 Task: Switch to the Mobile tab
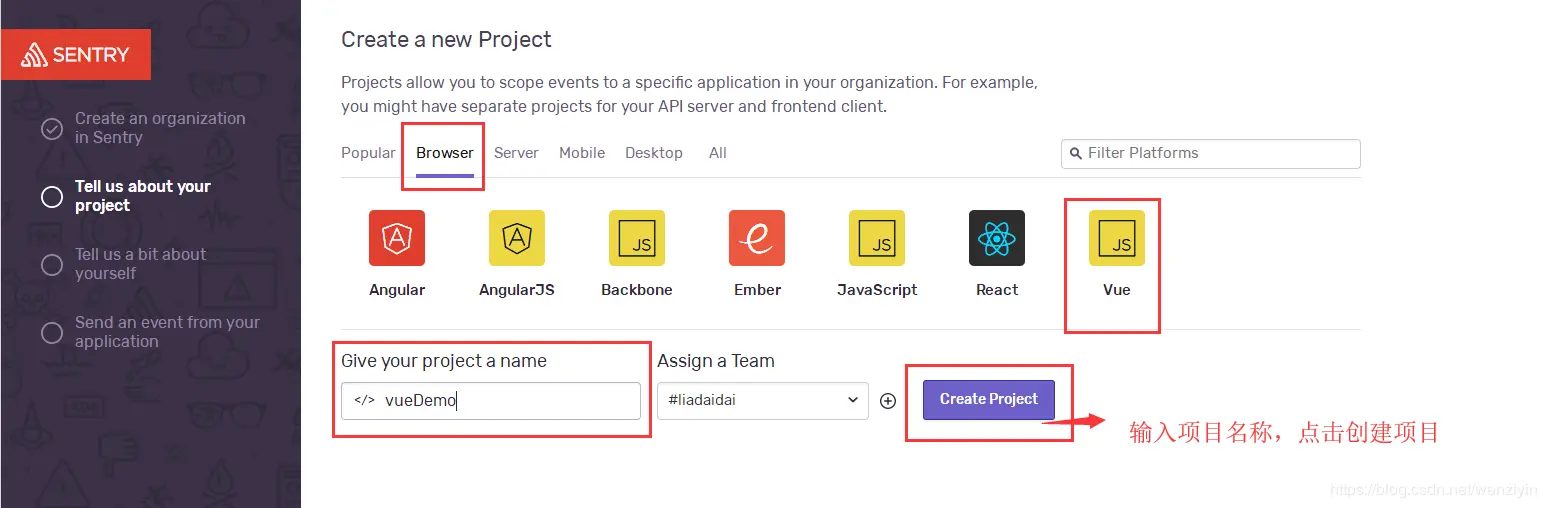(x=582, y=153)
